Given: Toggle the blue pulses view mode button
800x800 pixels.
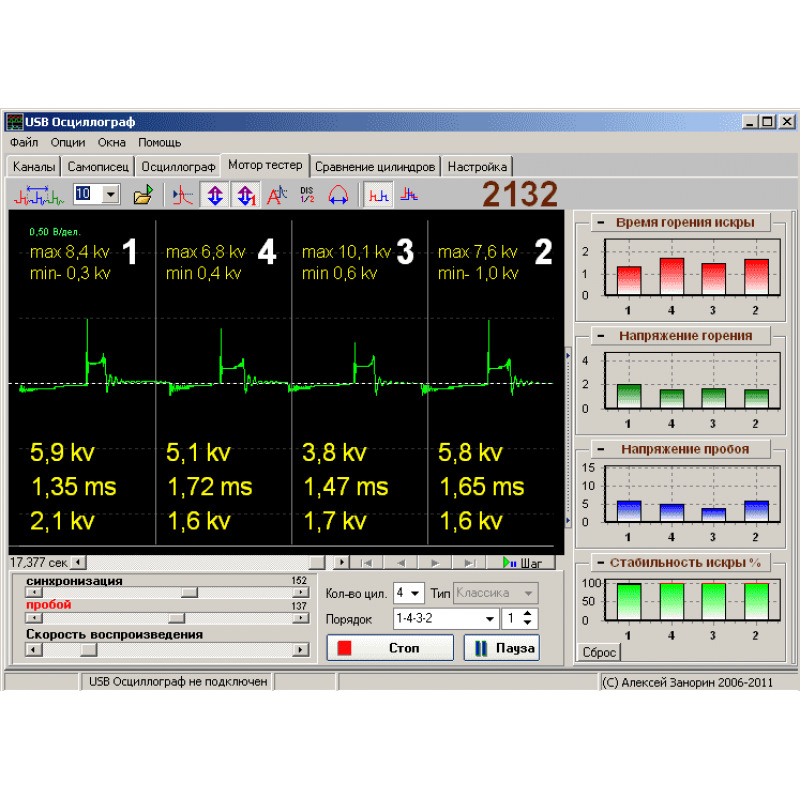Looking at the screenshot, I should click(408, 194).
